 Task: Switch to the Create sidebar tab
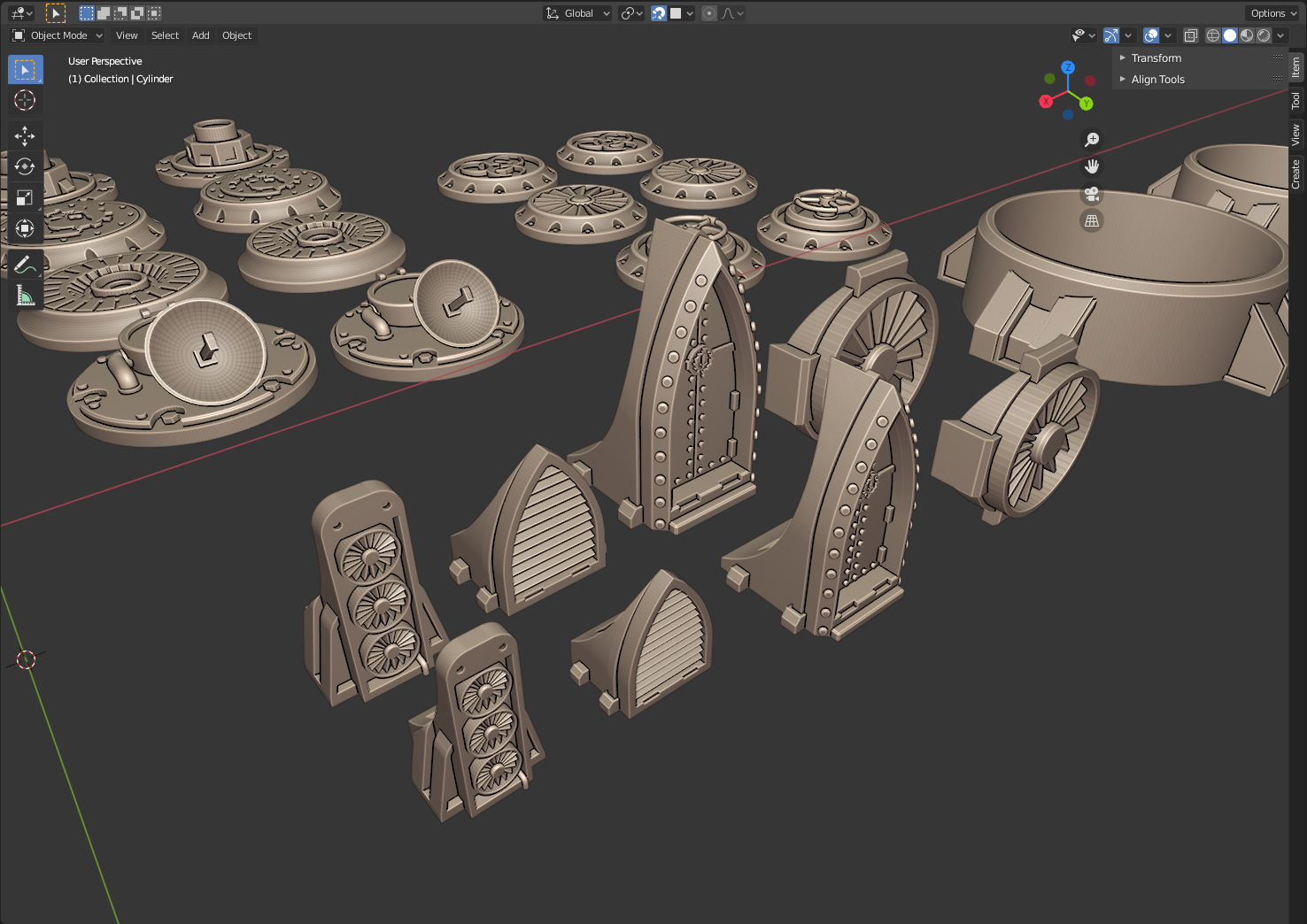(1296, 173)
